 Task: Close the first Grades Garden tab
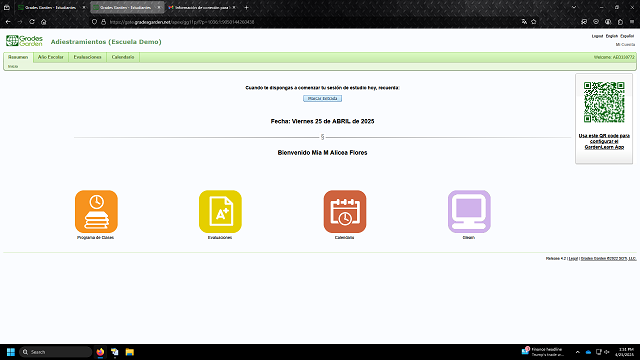[84, 7]
